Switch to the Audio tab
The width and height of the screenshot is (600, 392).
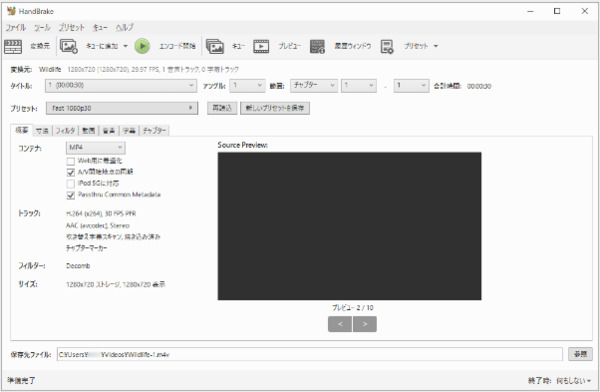coord(109,131)
